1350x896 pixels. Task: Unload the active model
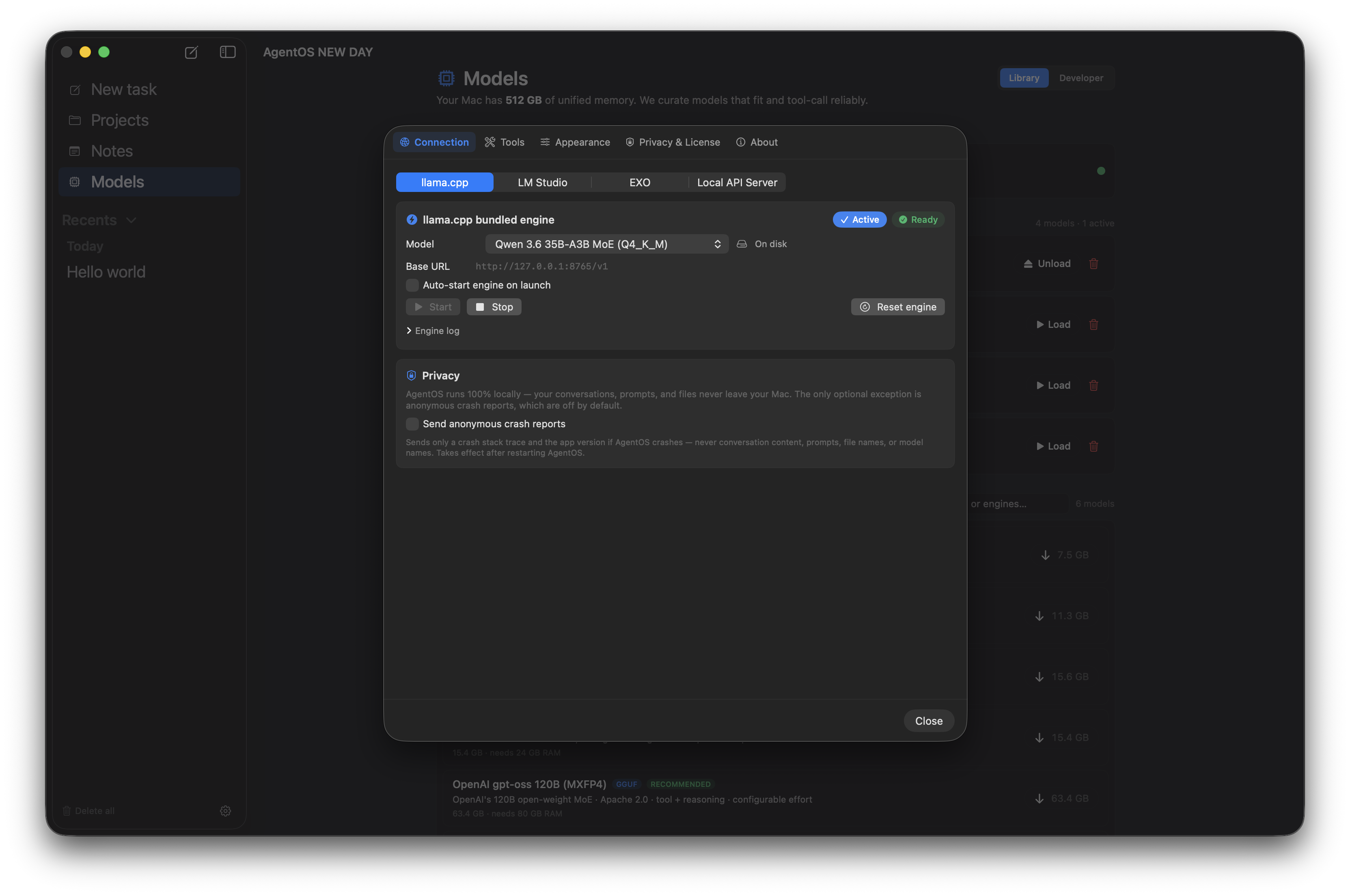(1046, 263)
